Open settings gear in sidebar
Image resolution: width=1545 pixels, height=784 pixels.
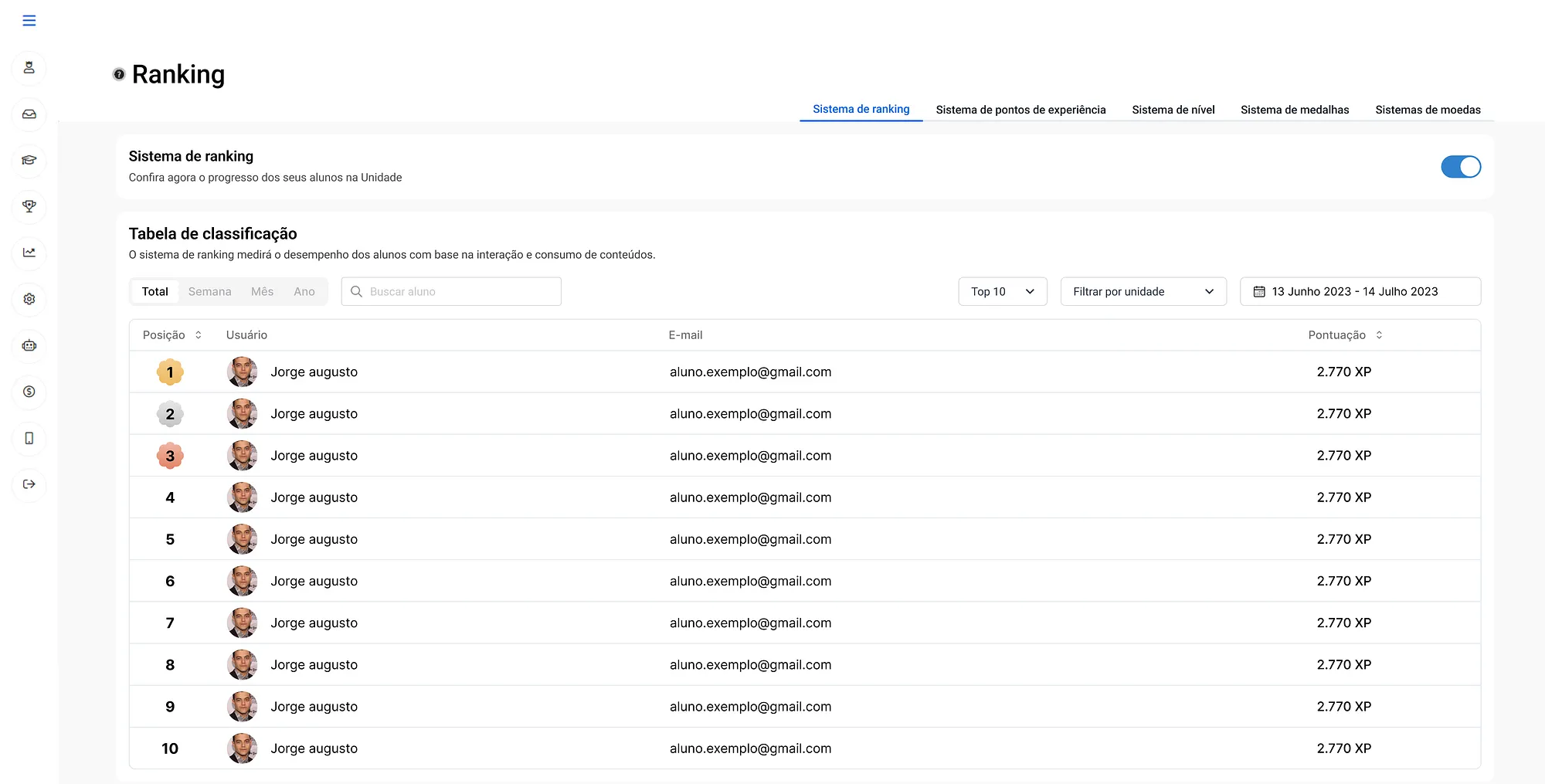pyautogui.click(x=29, y=299)
